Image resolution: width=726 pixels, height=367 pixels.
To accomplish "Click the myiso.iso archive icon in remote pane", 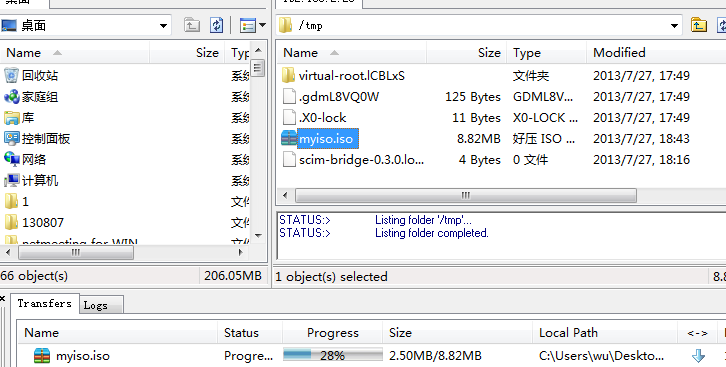I will 288,138.
